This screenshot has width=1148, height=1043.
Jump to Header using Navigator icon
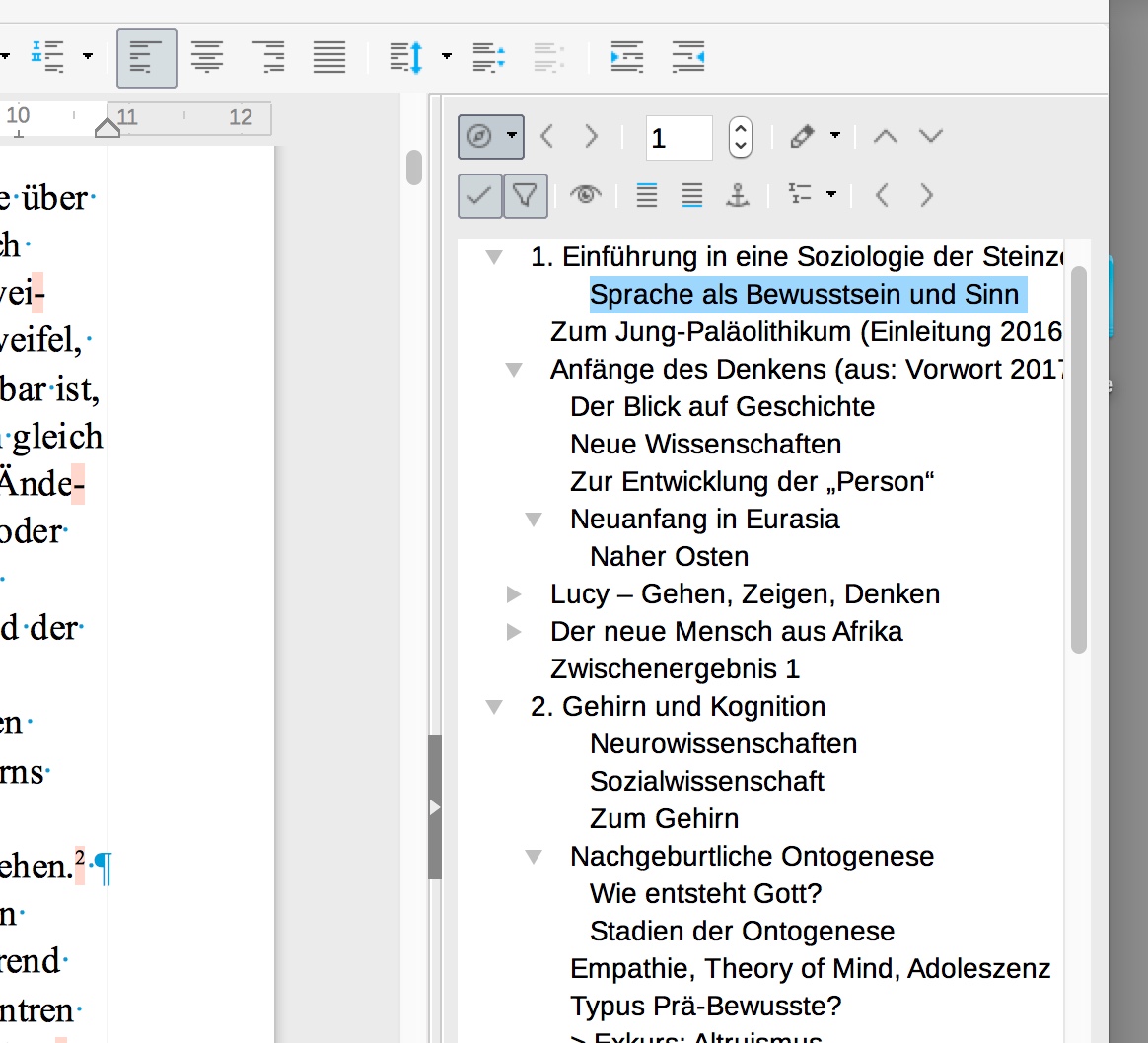tap(646, 195)
